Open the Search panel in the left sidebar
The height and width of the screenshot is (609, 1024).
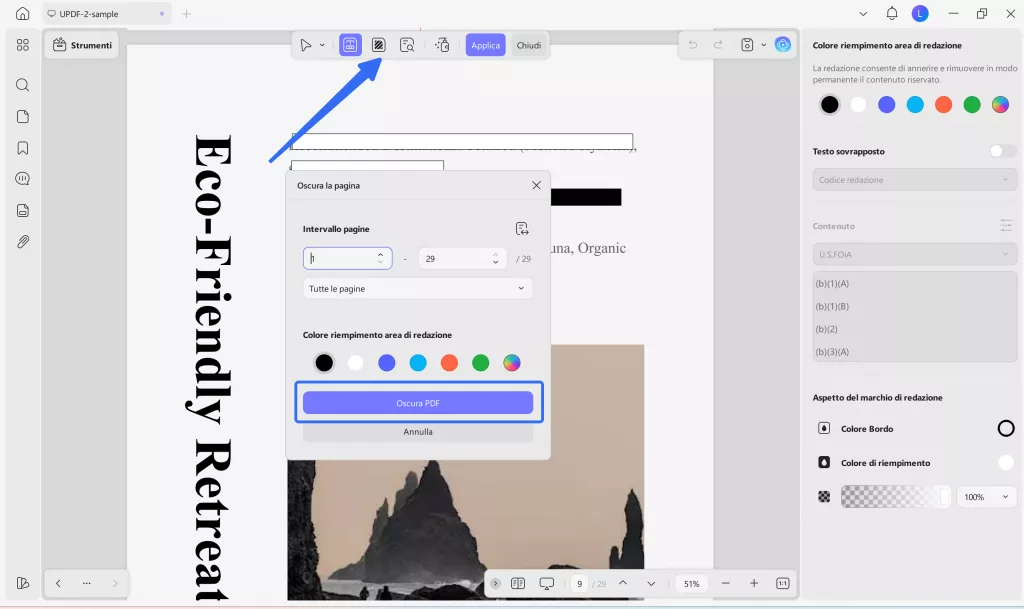[22, 85]
